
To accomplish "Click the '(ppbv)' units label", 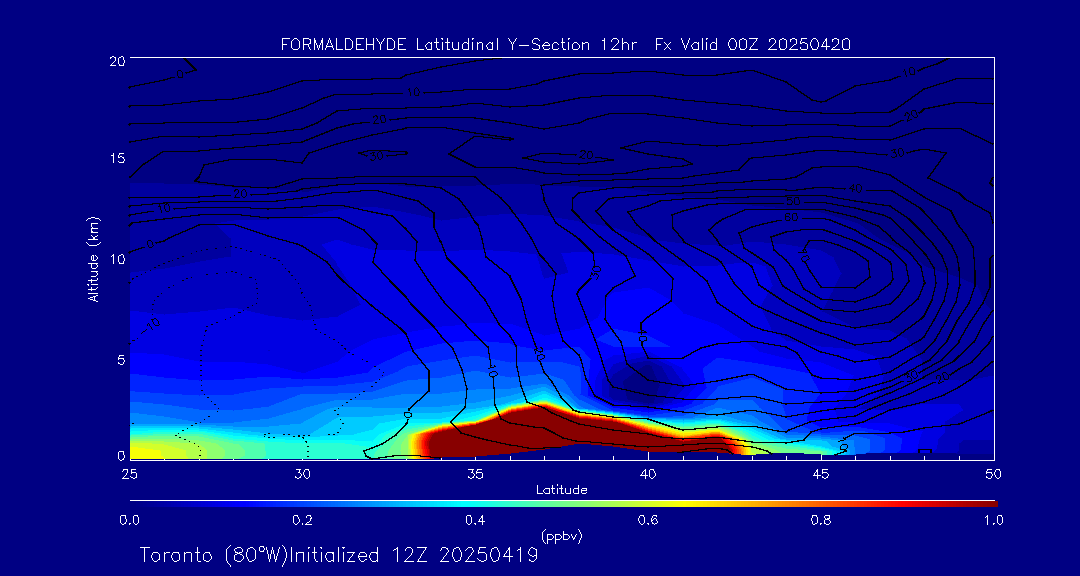I will tap(562, 535).
